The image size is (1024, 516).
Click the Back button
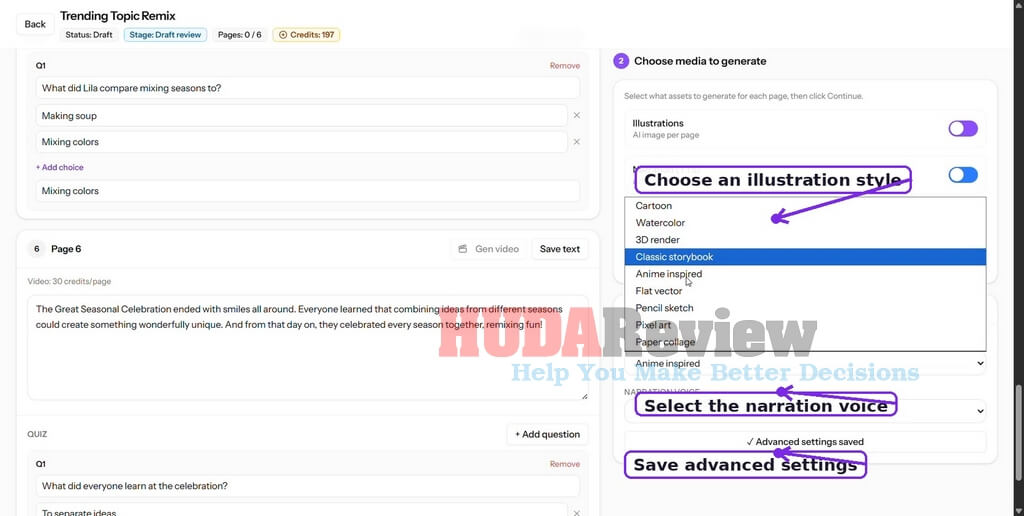point(35,24)
